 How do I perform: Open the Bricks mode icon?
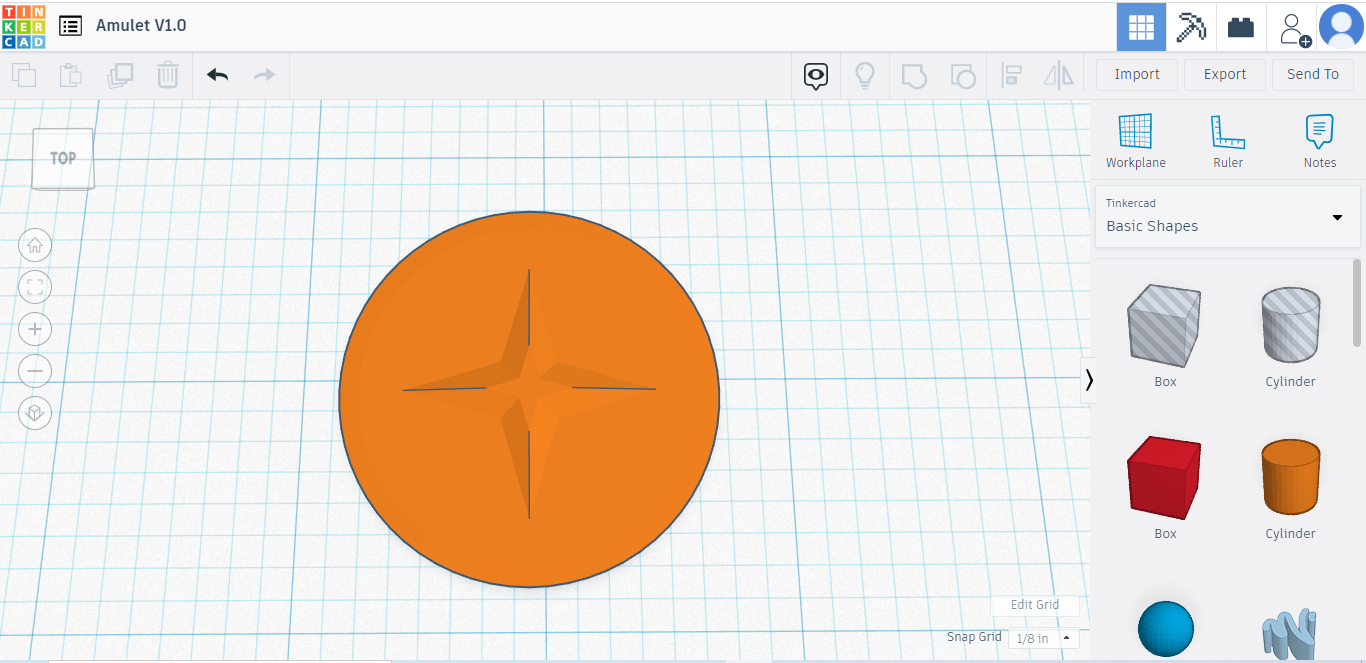(x=1241, y=27)
